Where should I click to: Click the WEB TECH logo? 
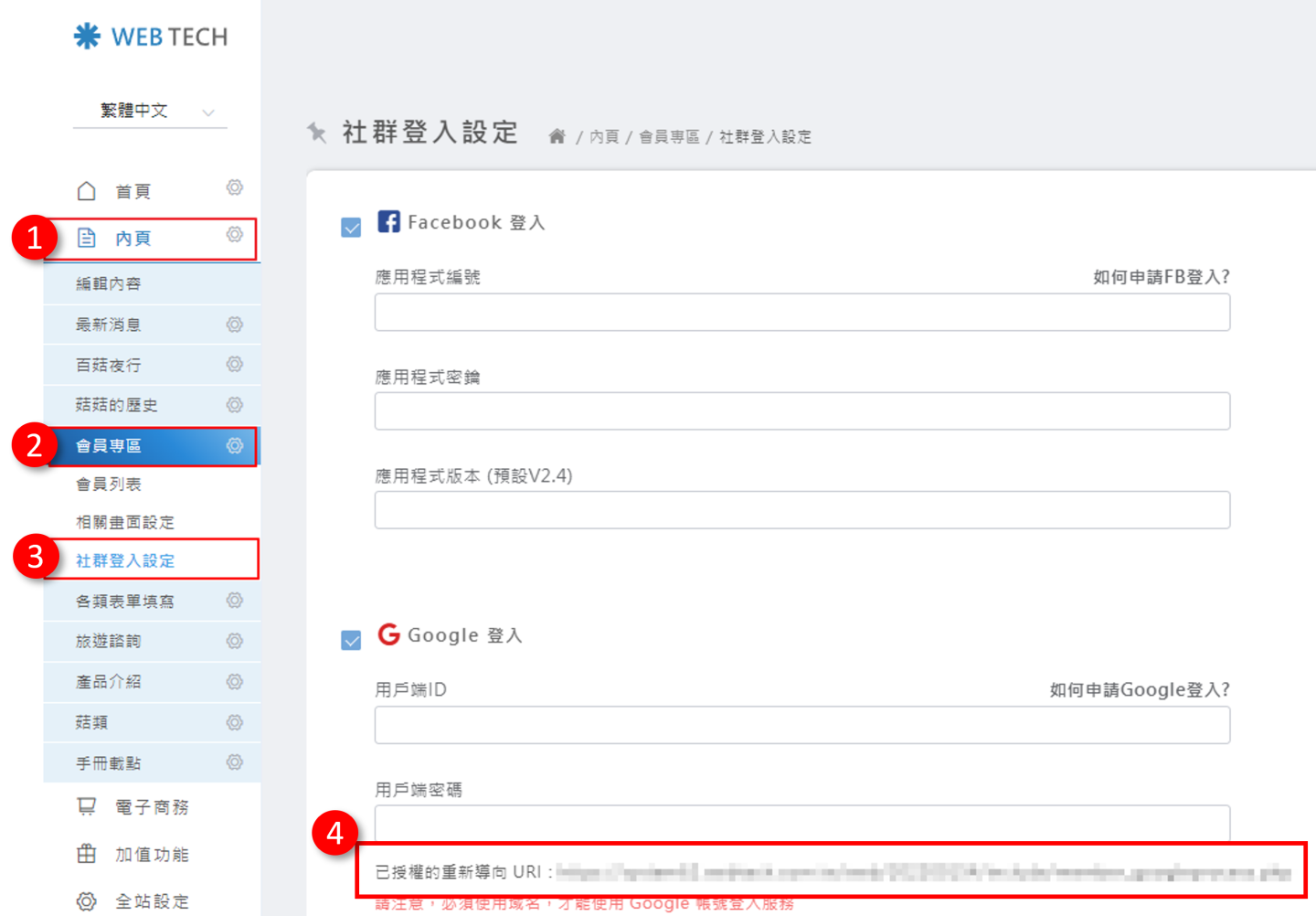151,37
